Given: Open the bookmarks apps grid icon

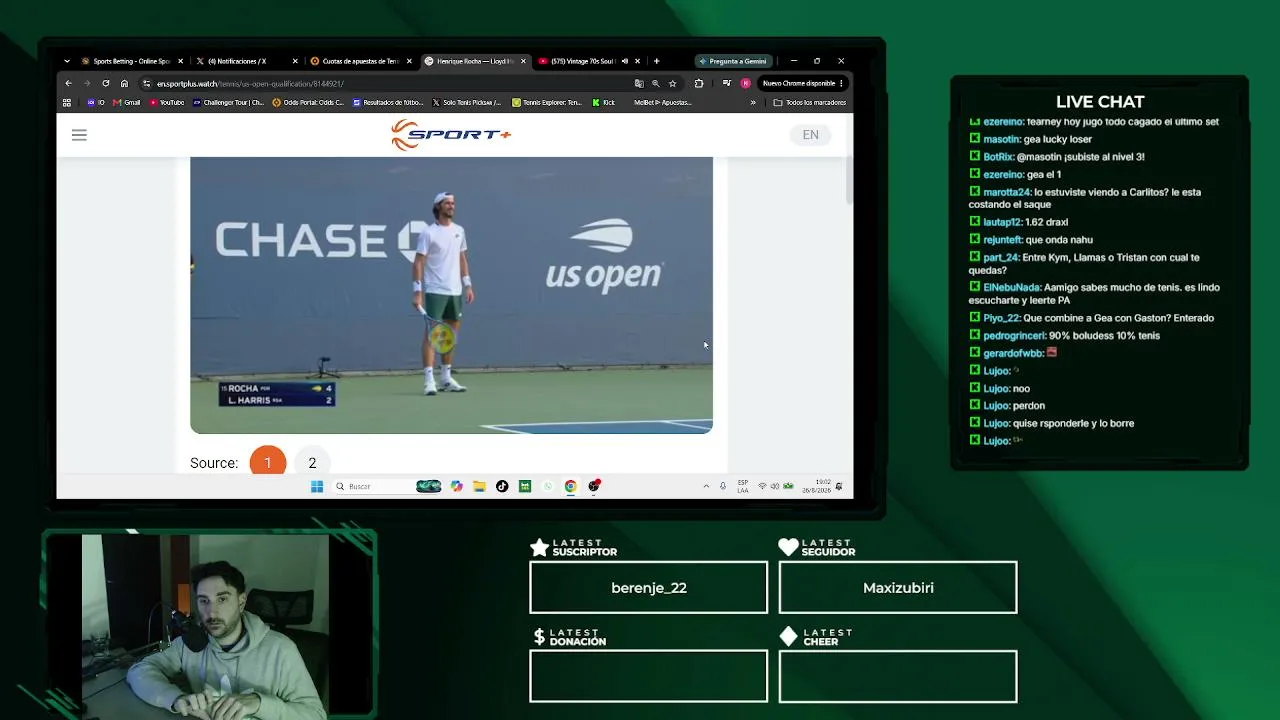Looking at the screenshot, I should point(67,102).
